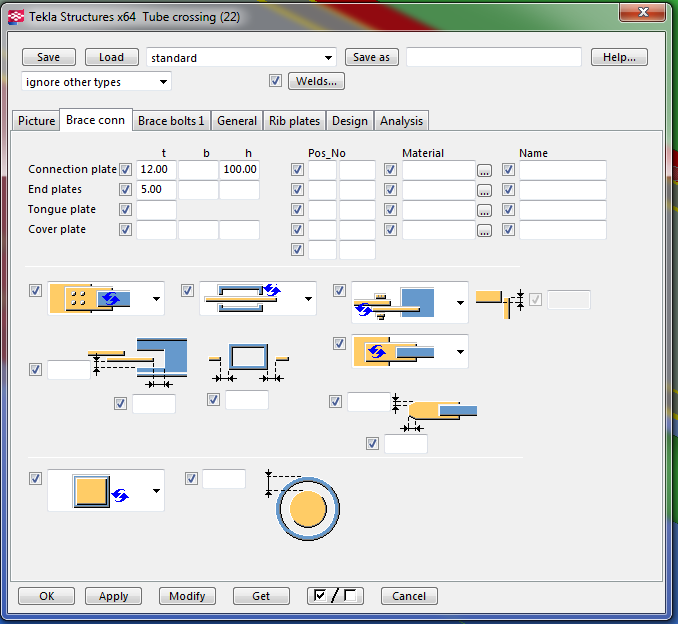Screen dimensions: 678x624
Task: Click the Modify button
Action: coord(187,596)
